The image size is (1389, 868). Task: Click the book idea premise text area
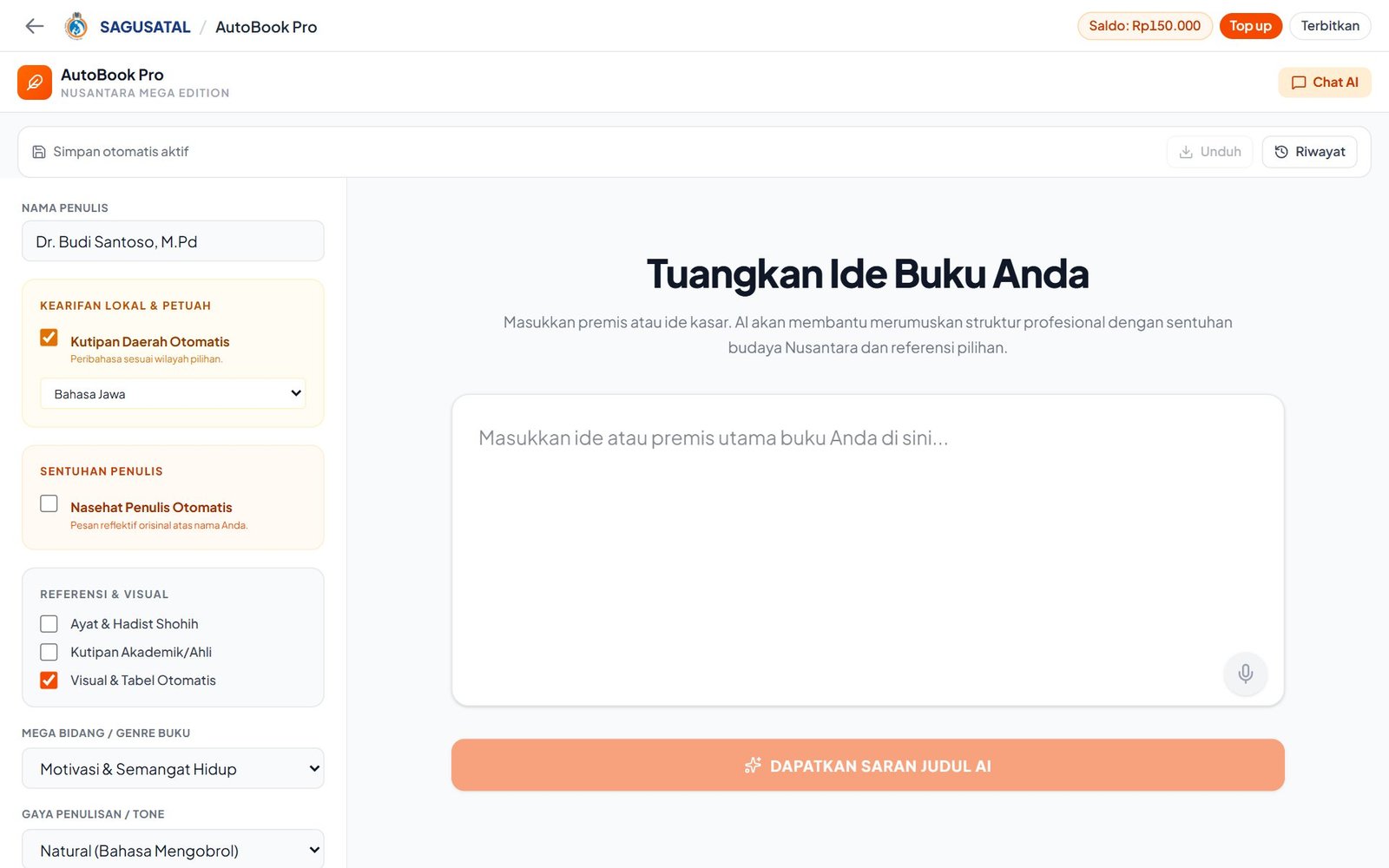click(867, 549)
